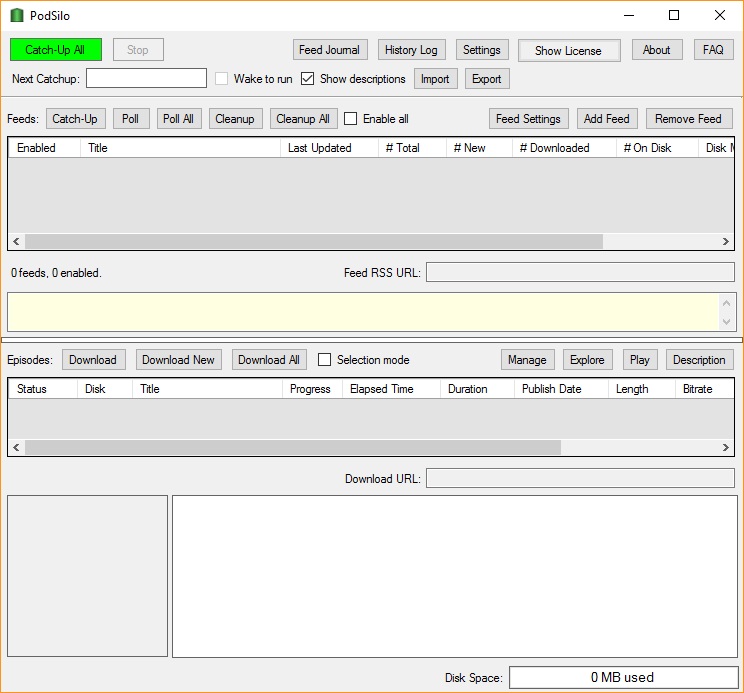Sort feeds by Title column
Screen dimensions: 744x693
tap(180, 148)
